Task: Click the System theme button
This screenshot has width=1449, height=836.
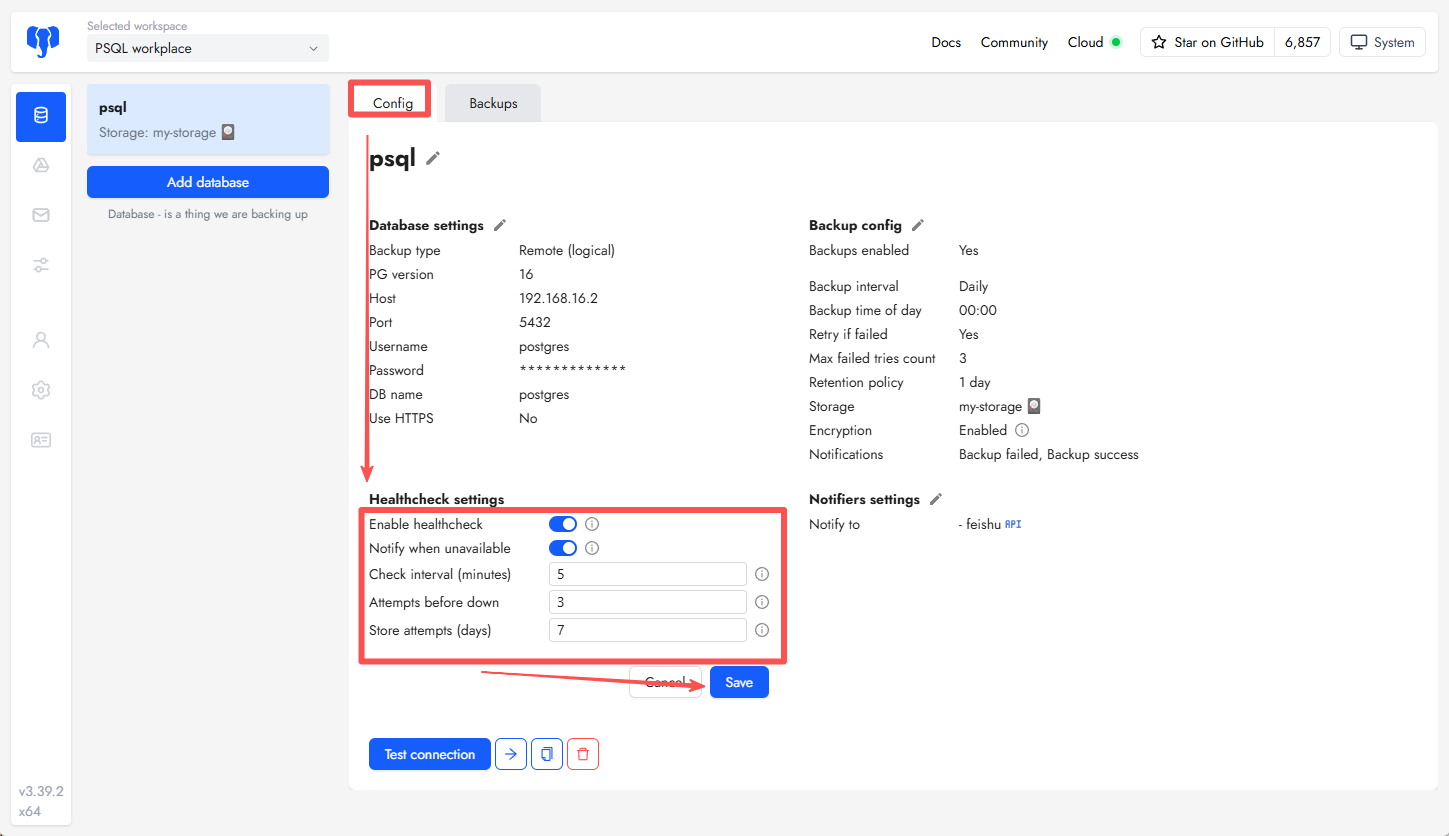Action: [x=1382, y=42]
